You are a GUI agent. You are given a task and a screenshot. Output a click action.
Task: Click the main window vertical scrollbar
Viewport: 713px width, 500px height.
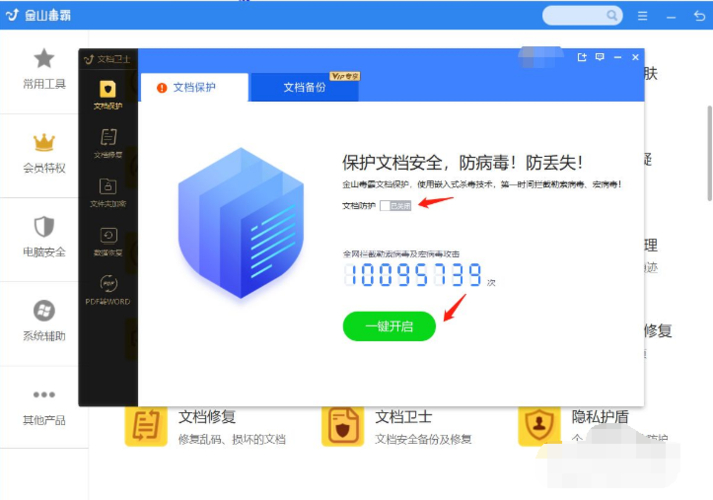709,153
